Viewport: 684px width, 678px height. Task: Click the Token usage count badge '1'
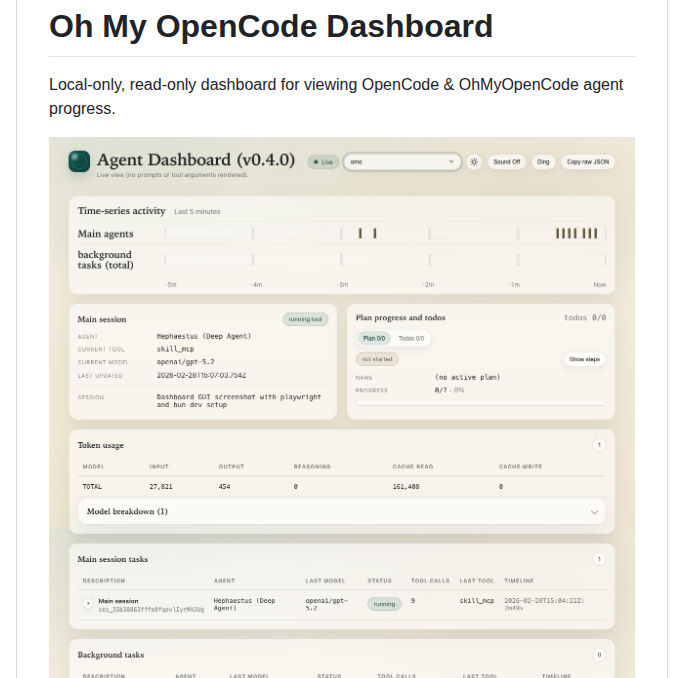(599, 445)
